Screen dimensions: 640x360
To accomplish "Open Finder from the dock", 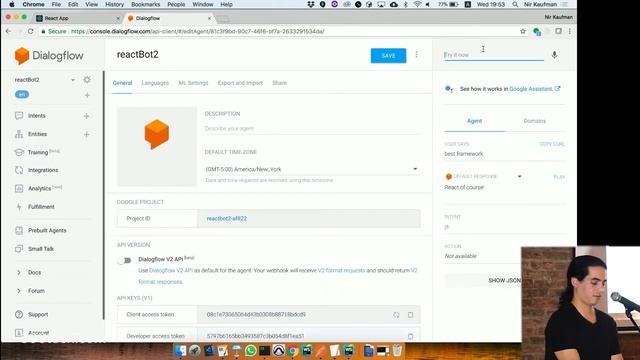I will [180, 351].
